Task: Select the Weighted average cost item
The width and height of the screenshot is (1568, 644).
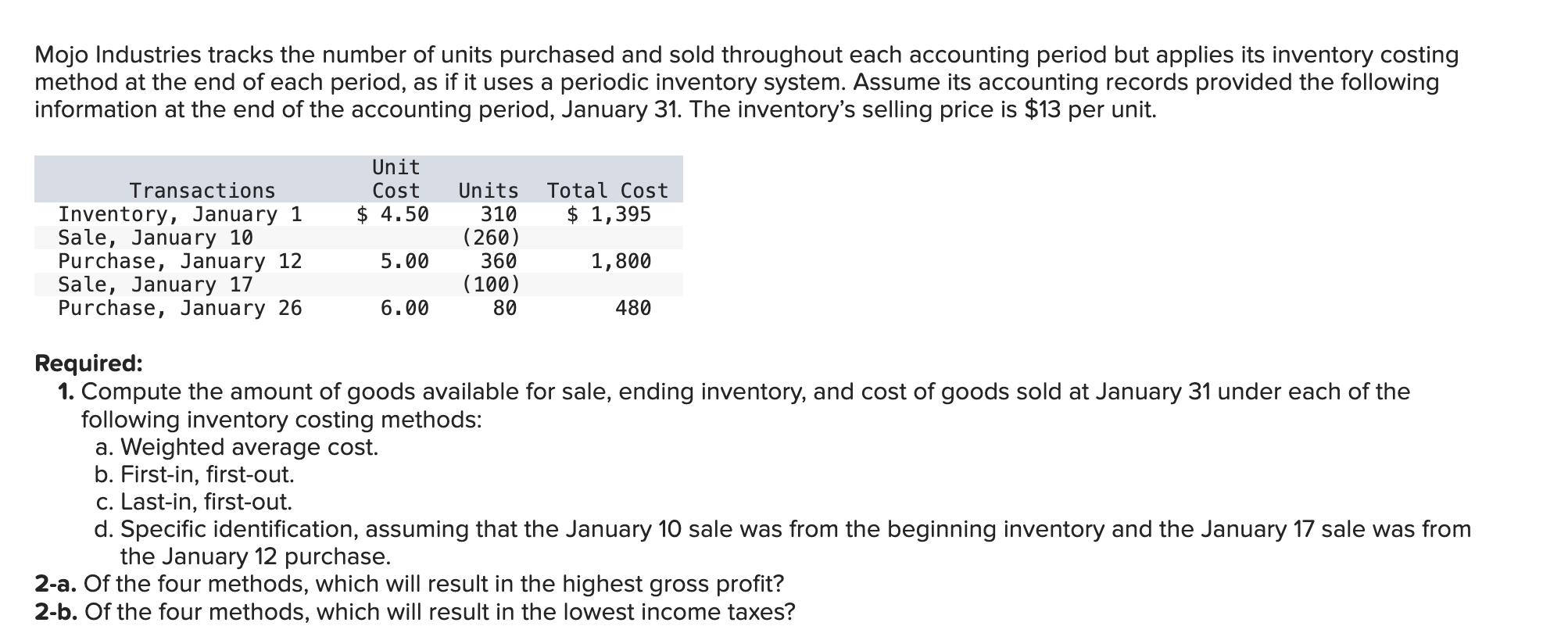Action: pyautogui.click(x=237, y=447)
